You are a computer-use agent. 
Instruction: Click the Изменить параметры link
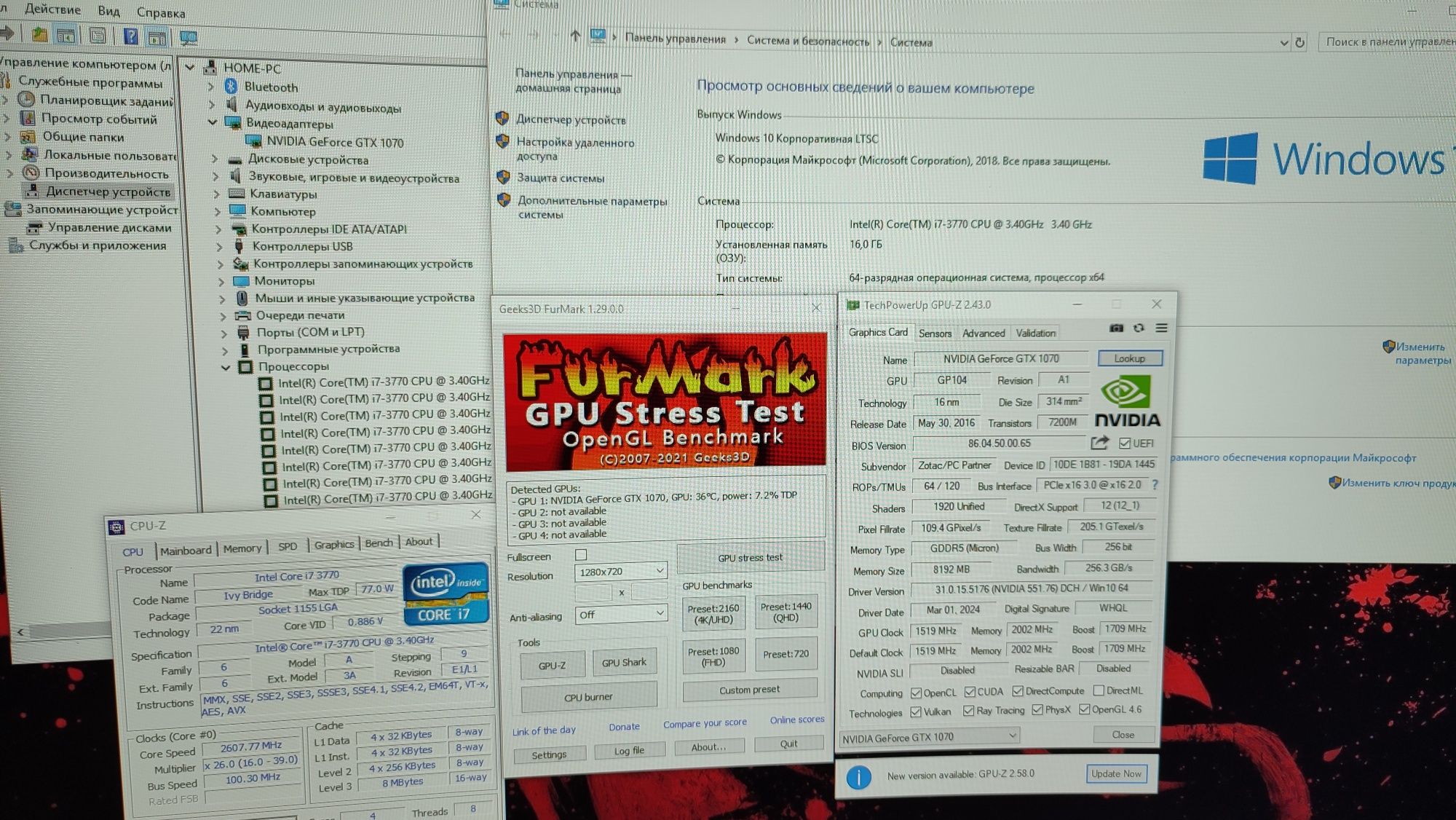1423,353
